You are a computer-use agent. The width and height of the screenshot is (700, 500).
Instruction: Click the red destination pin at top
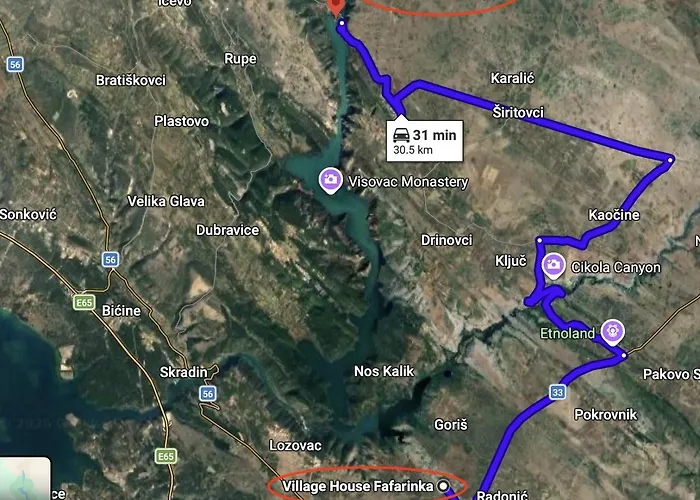[335, 6]
